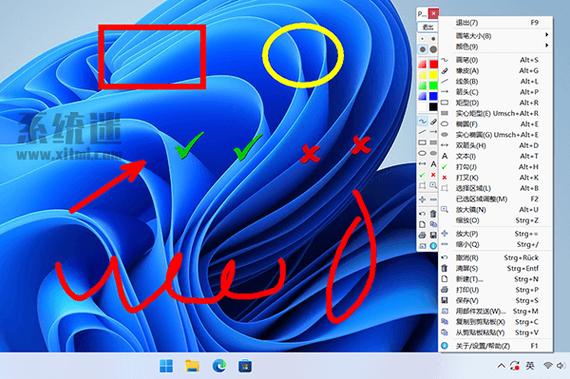Pick the solid red color swatch
Viewport: 570px width, 379px height.
point(434,64)
